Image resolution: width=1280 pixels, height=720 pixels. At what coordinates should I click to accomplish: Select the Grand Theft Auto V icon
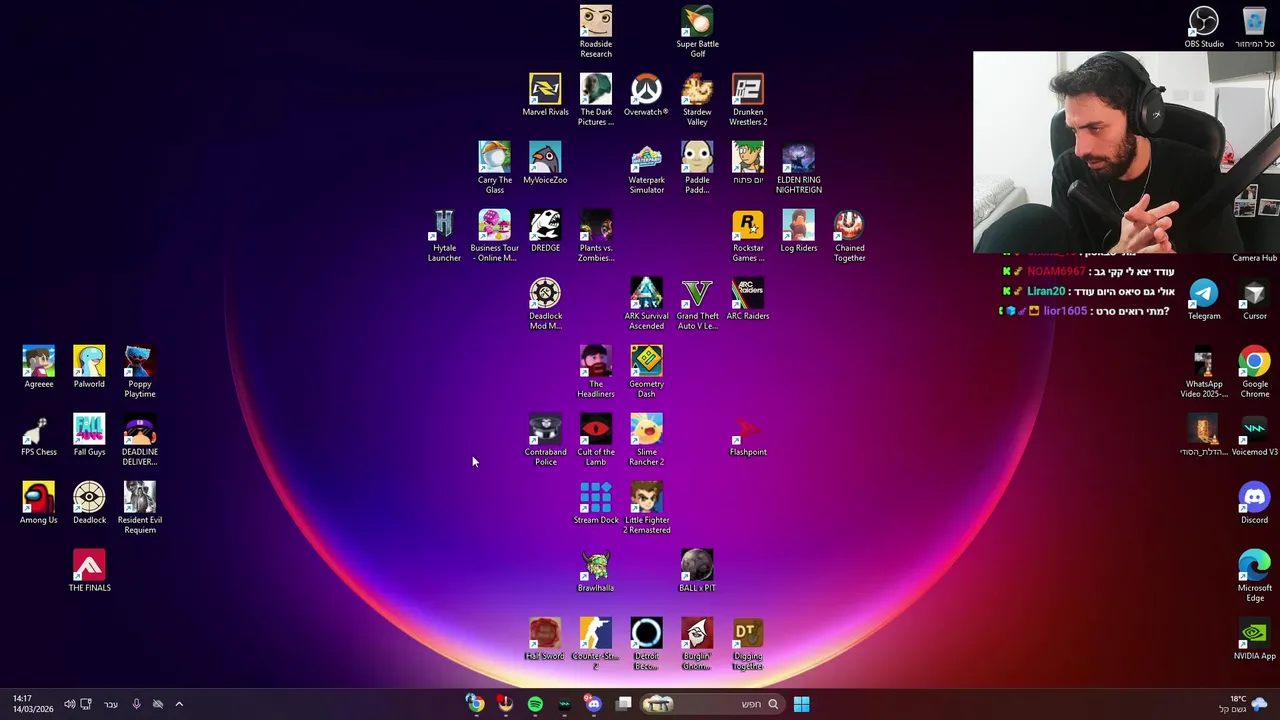point(697,303)
